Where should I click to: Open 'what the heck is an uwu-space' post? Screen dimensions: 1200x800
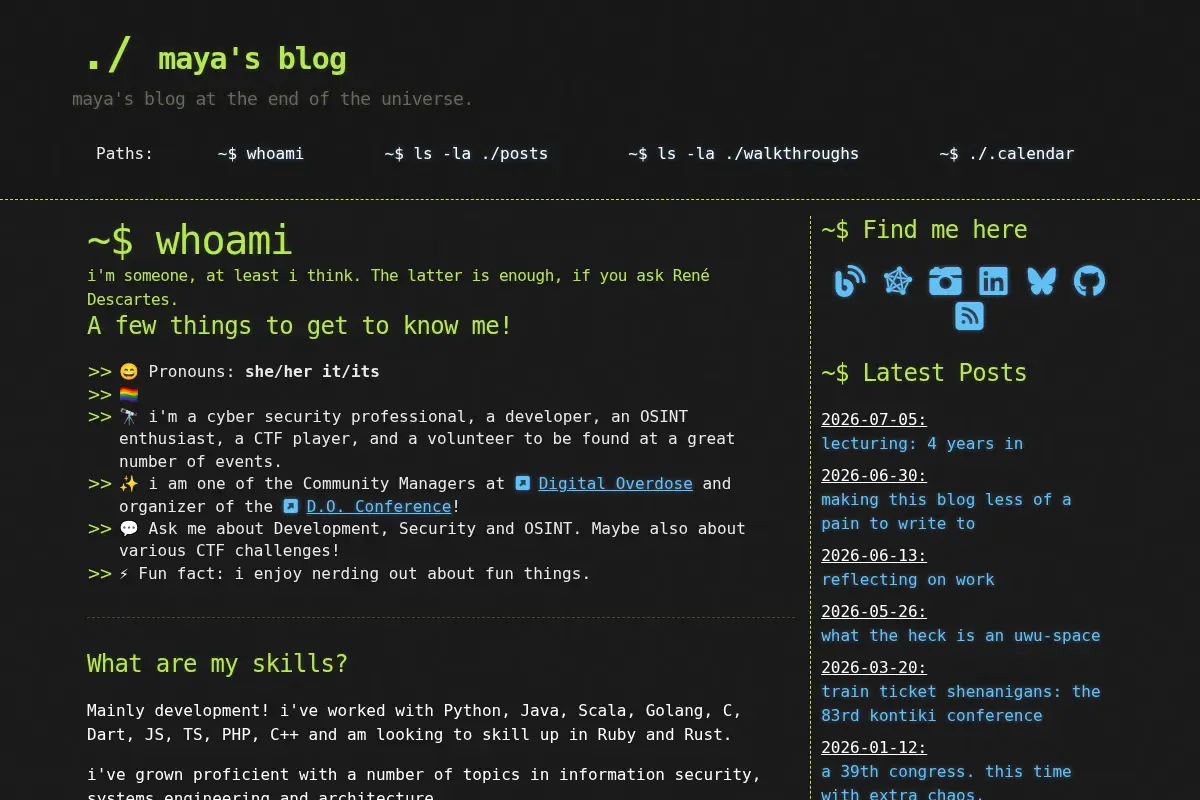coord(960,635)
